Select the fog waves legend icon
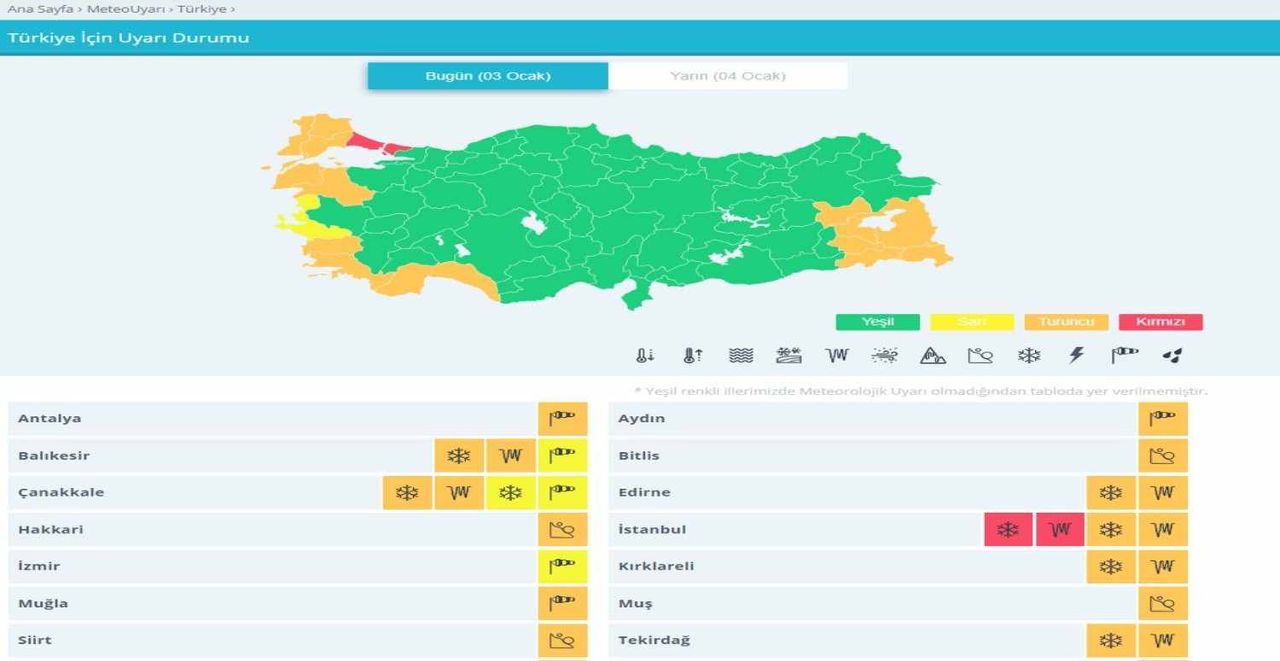Image resolution: width=1280 pixels, height=661 pixels. click(x=741, y=355)
